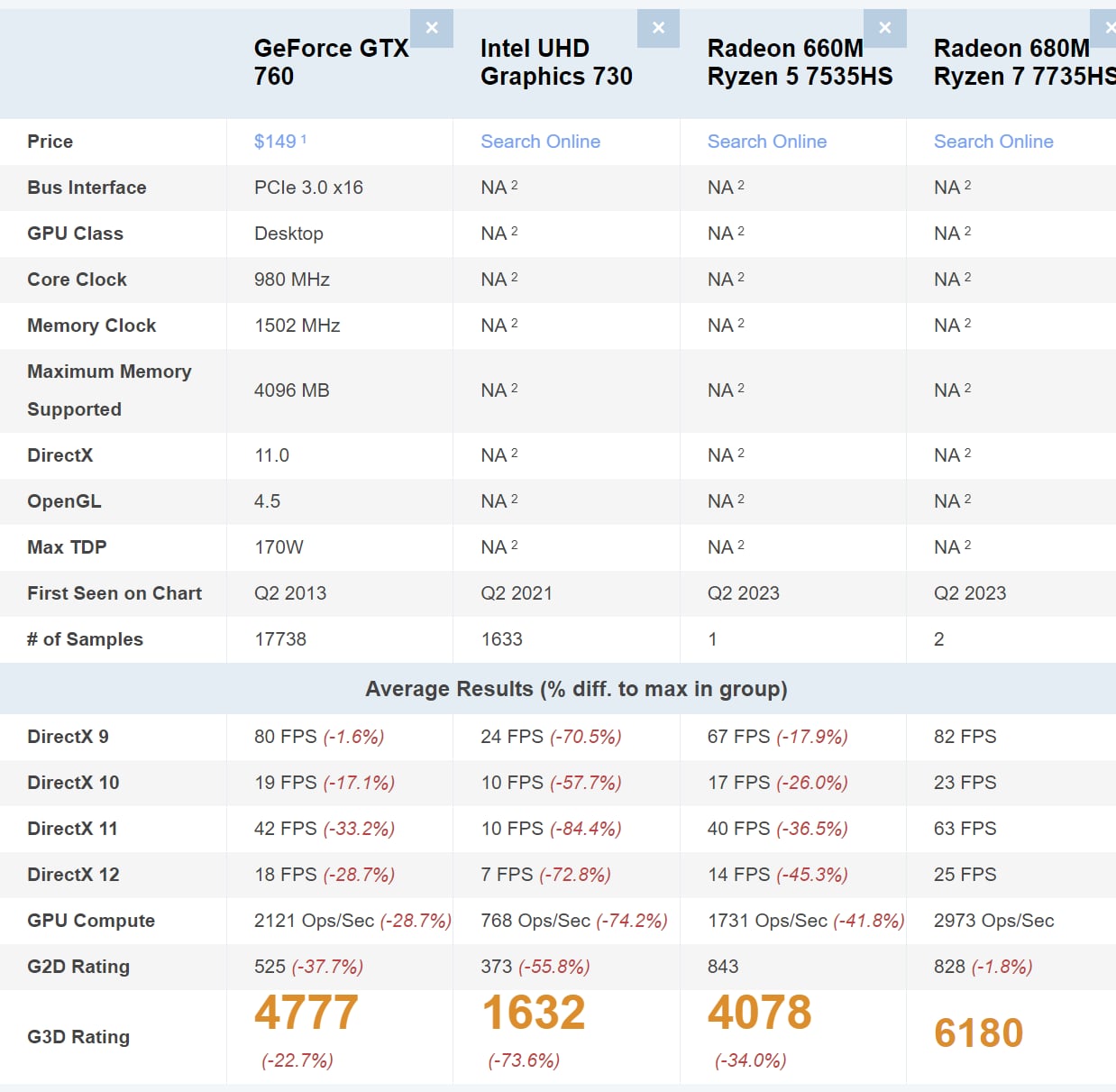Click the GPU Class row label
The height and width of the screenshot is (1092, 1116).
point(75,234)
